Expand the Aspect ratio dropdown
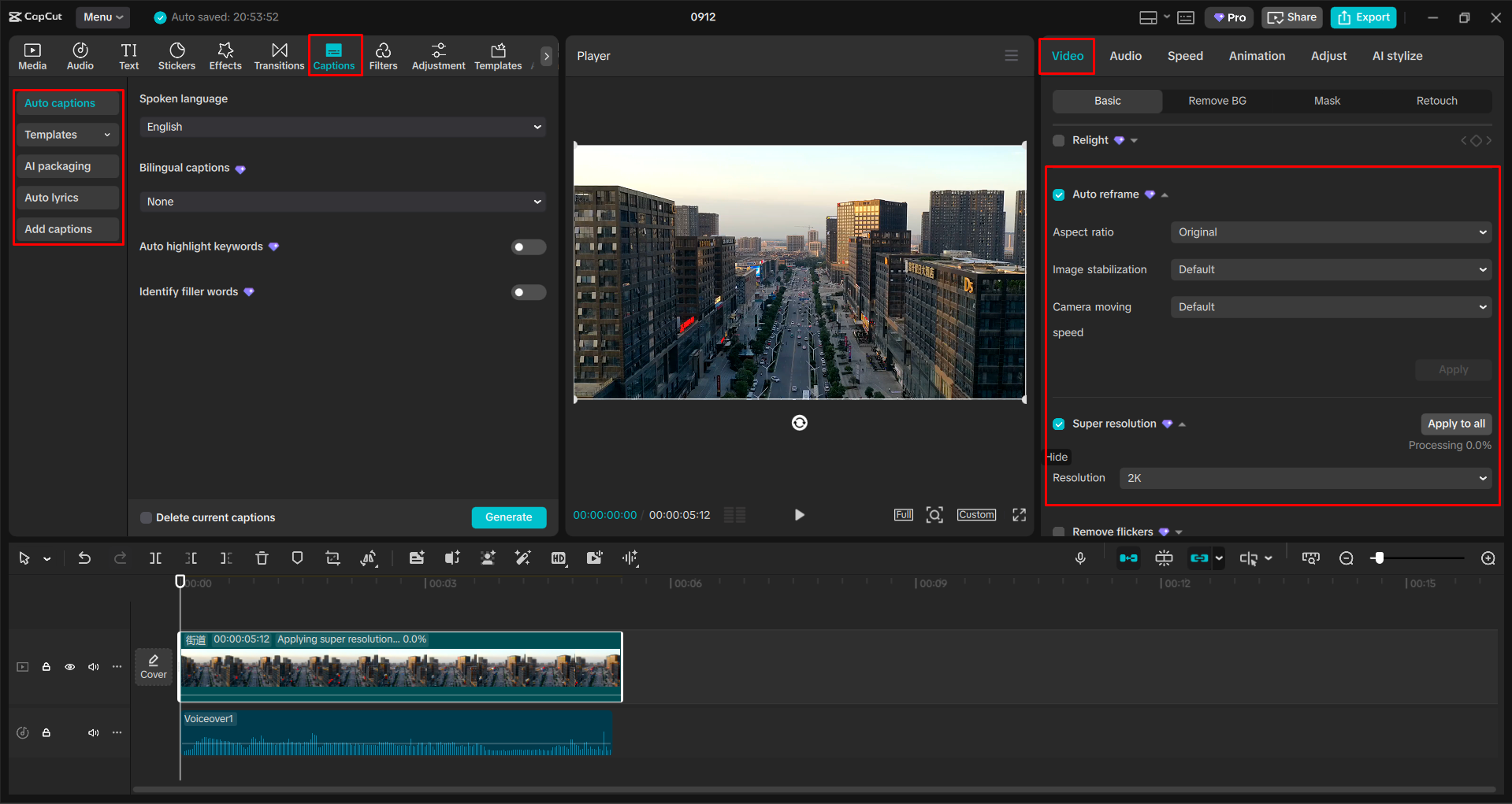 tap(1330, 232)
